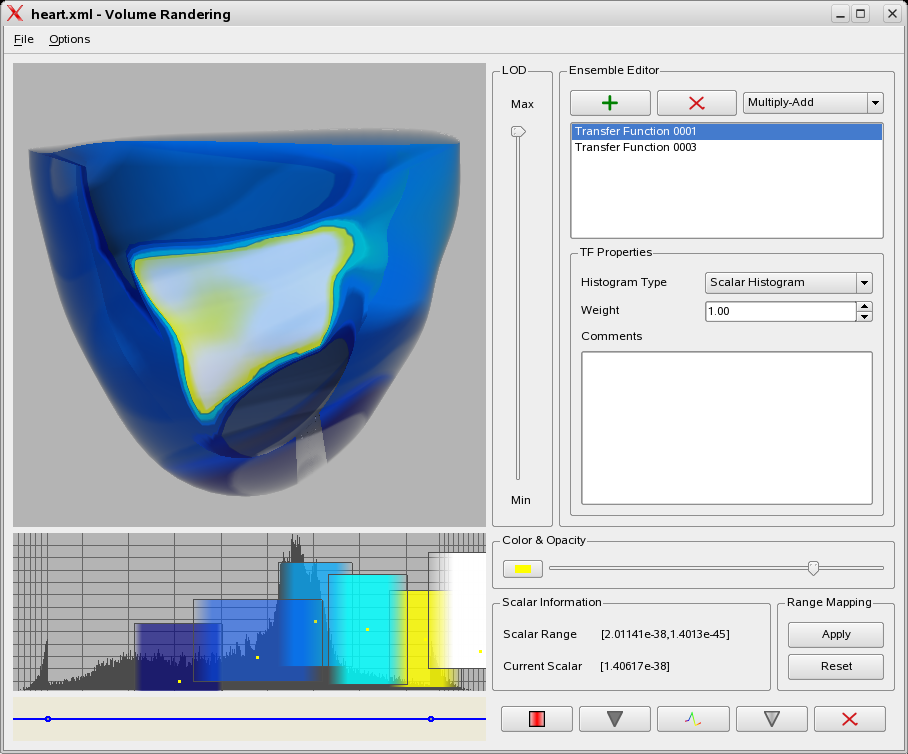Open the Multiply-Add blend mode dropdown
908x754 pixels.
[x=812, y=103]
